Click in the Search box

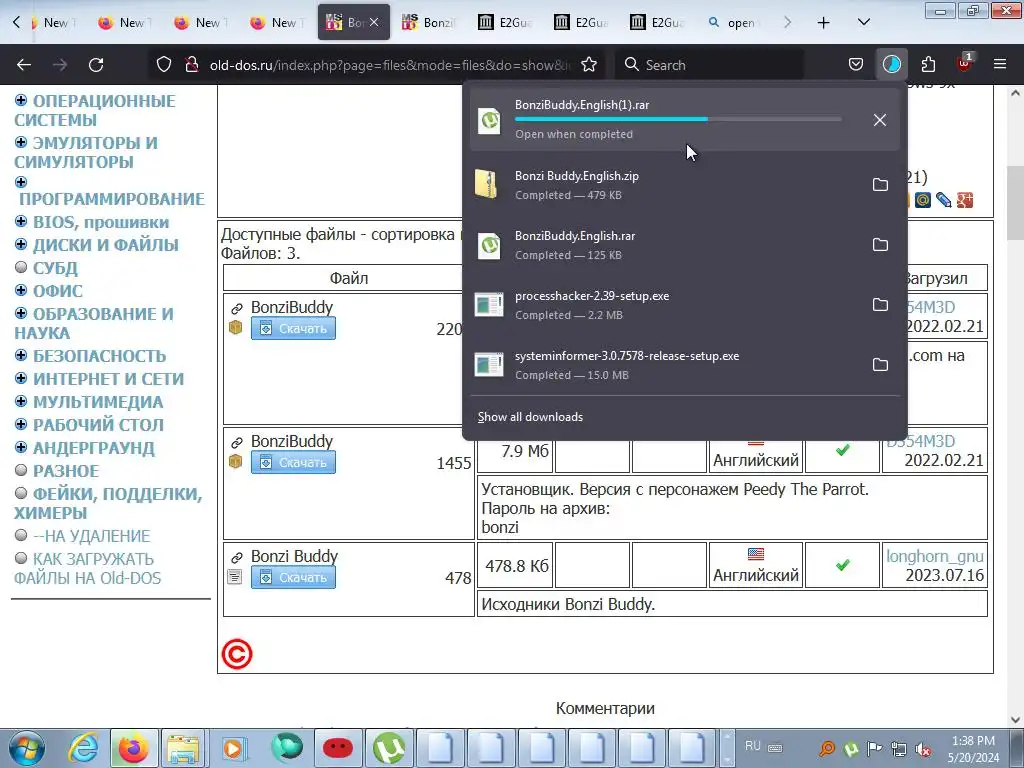coord(709,65)
